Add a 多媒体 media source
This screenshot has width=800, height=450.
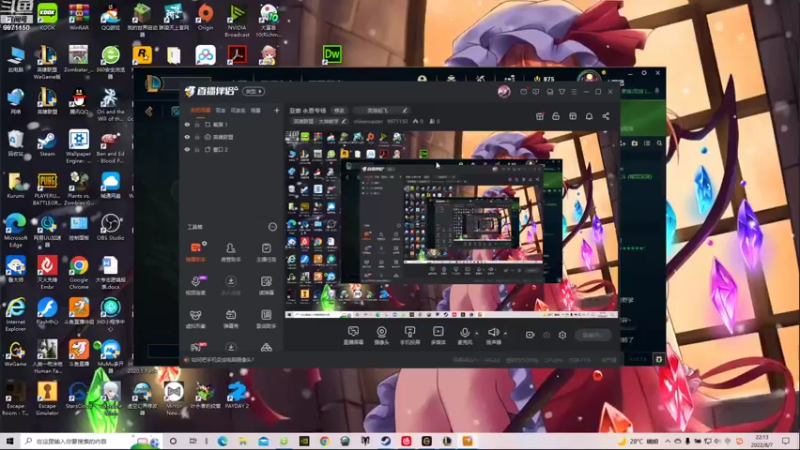(438, 335)
